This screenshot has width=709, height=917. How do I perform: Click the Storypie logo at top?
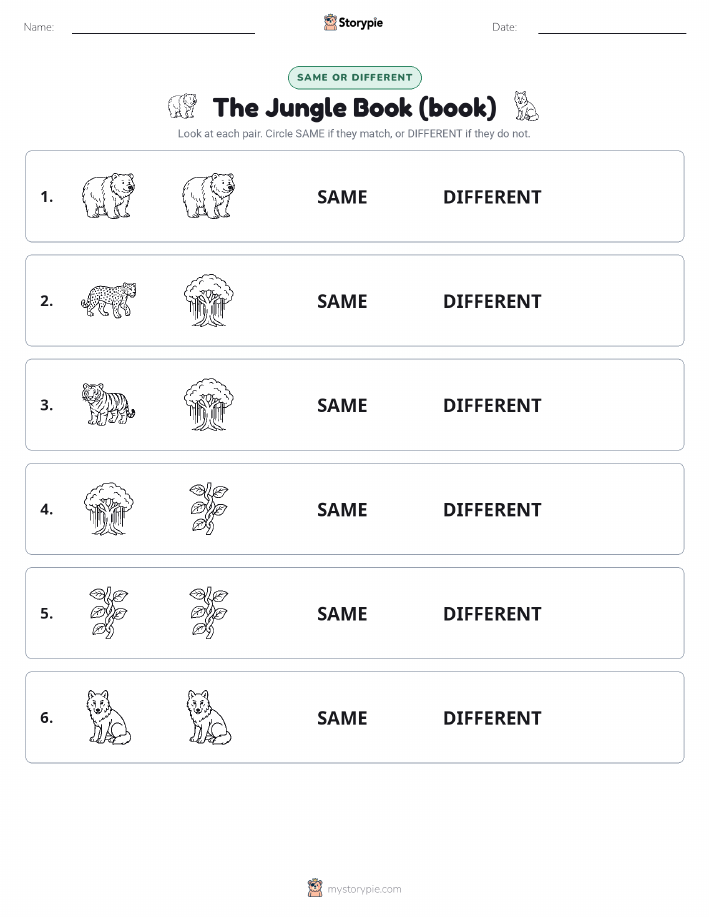click(x=353, y=23)
